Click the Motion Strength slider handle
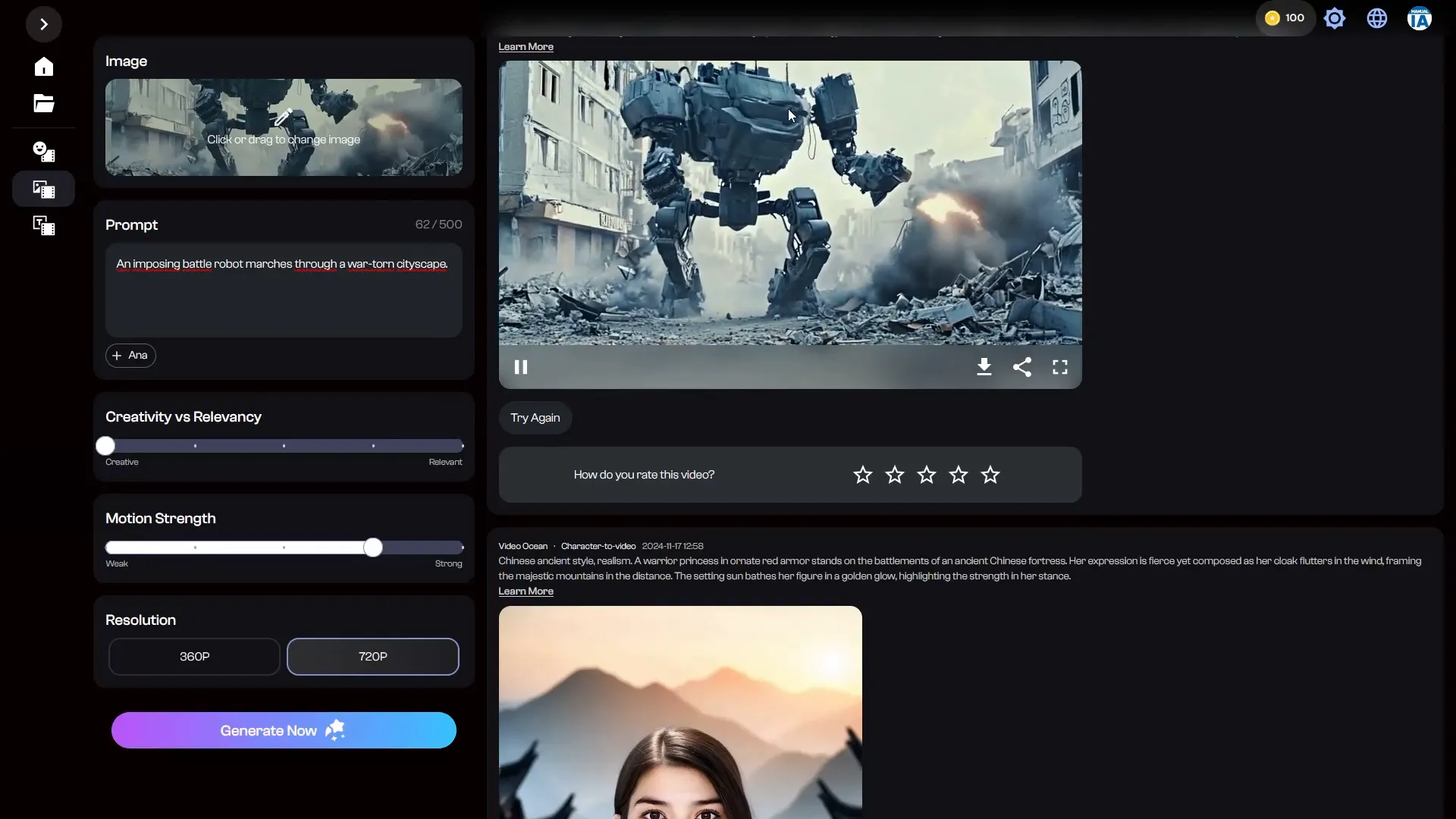This screenshot has height=819, width=1456. click(372, 548)
